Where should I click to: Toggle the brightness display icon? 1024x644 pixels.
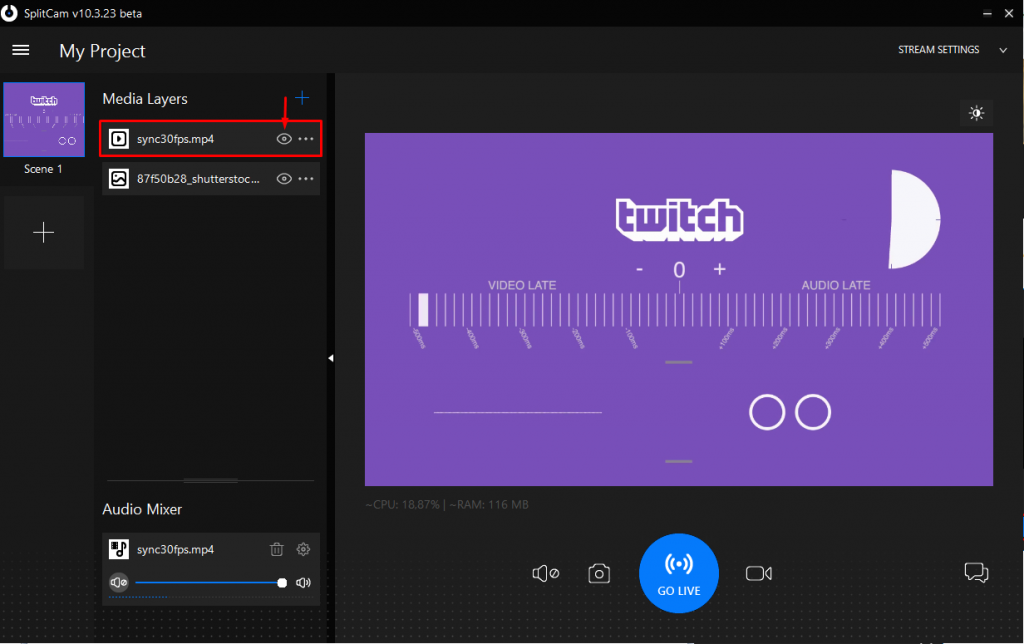[x=976, y=113]
